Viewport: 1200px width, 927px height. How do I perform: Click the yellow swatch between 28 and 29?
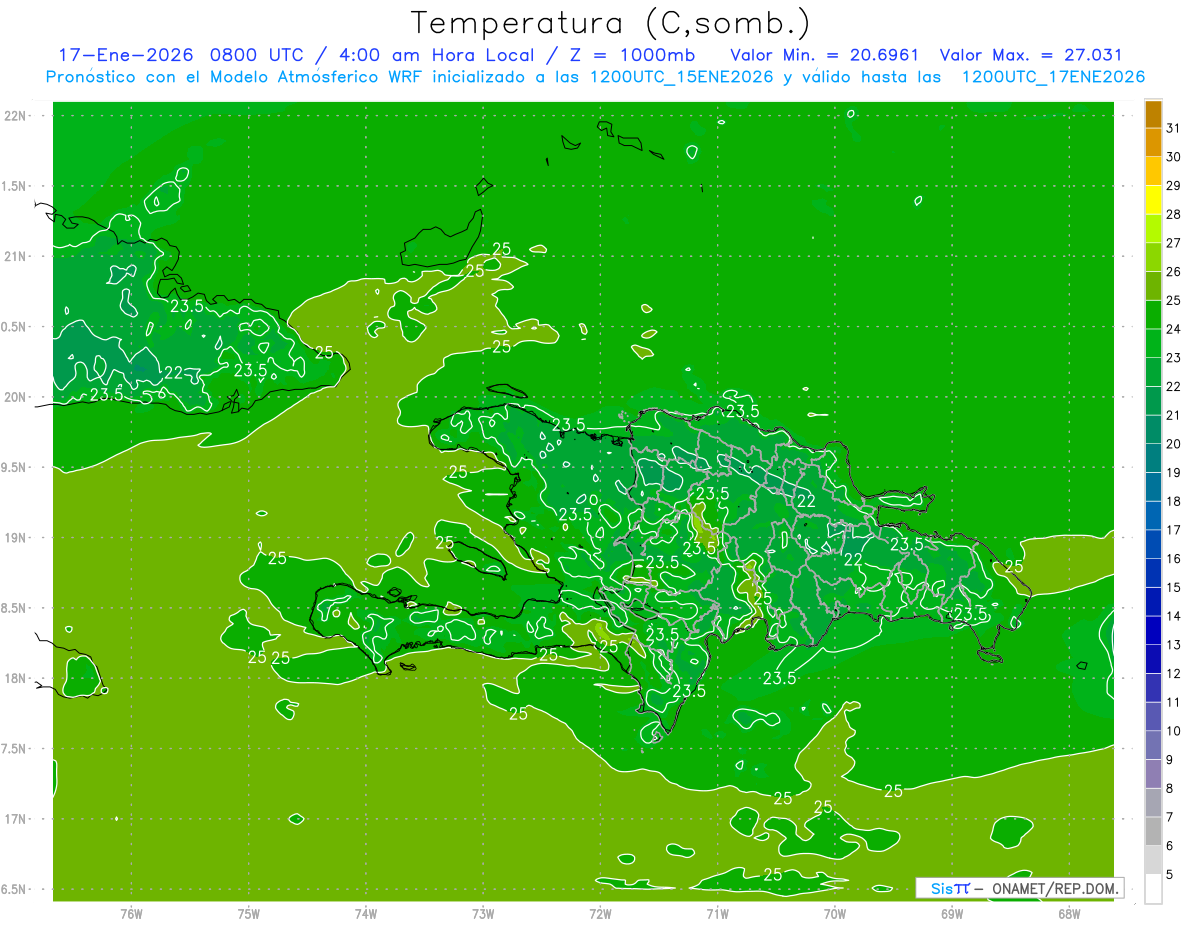(x=1153, y=200)
